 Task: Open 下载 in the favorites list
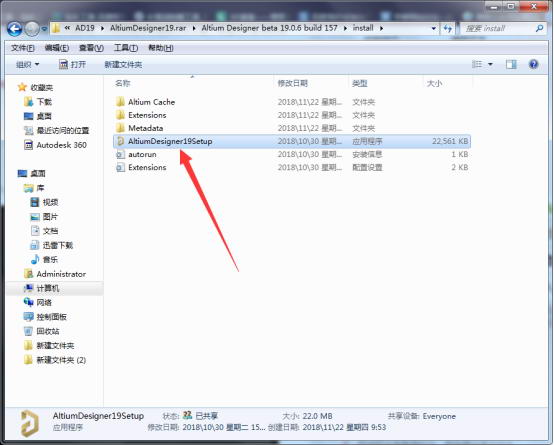(38, 102)
